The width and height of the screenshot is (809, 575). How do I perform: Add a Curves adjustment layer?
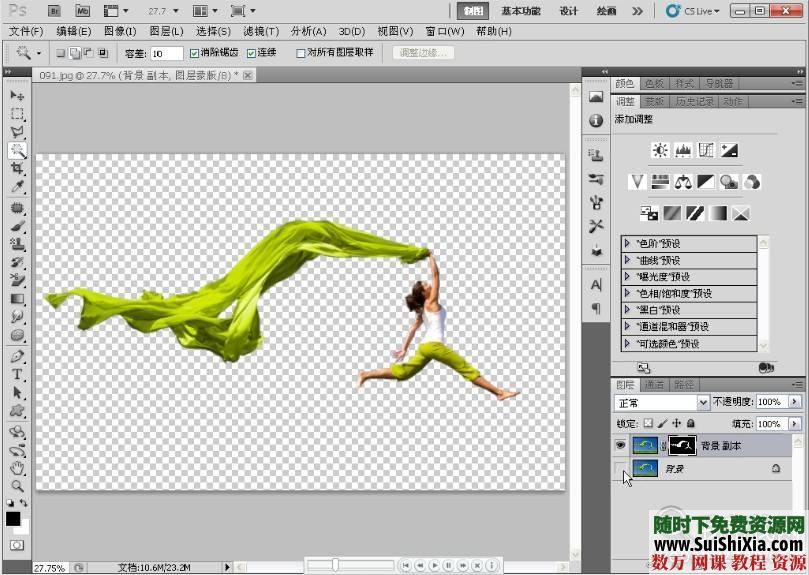pyautogui.click(x=707, y=150)
